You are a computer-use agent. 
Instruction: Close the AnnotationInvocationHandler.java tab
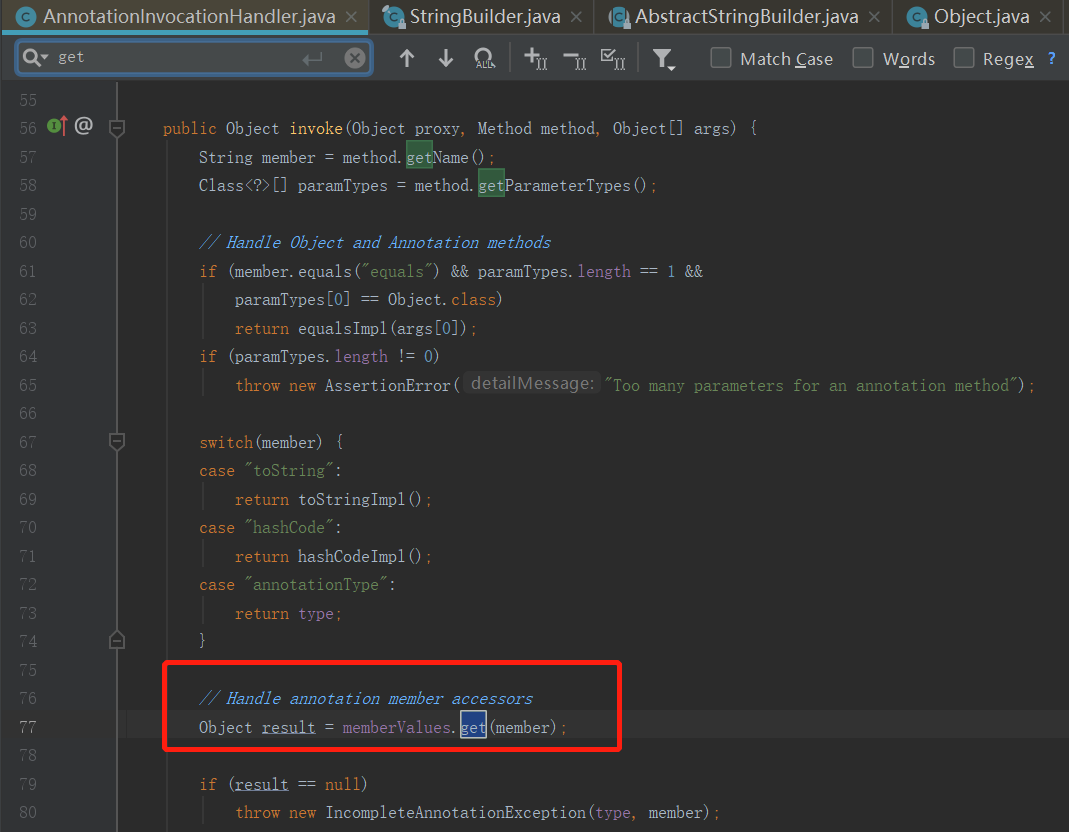tap(350, 17)
